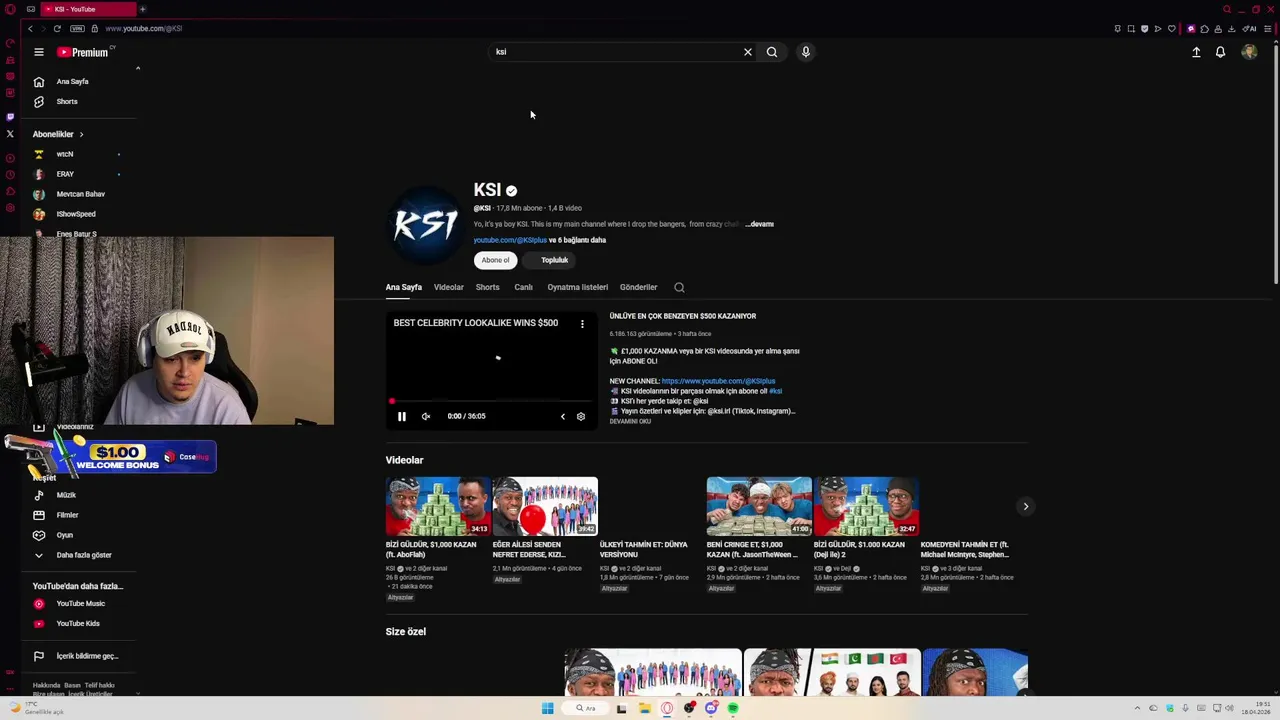Open 'İçerik bildirme geç...' flag item
Viewport: 1280px width, 720px height.
pyautogui.click(x=86, y=656)
